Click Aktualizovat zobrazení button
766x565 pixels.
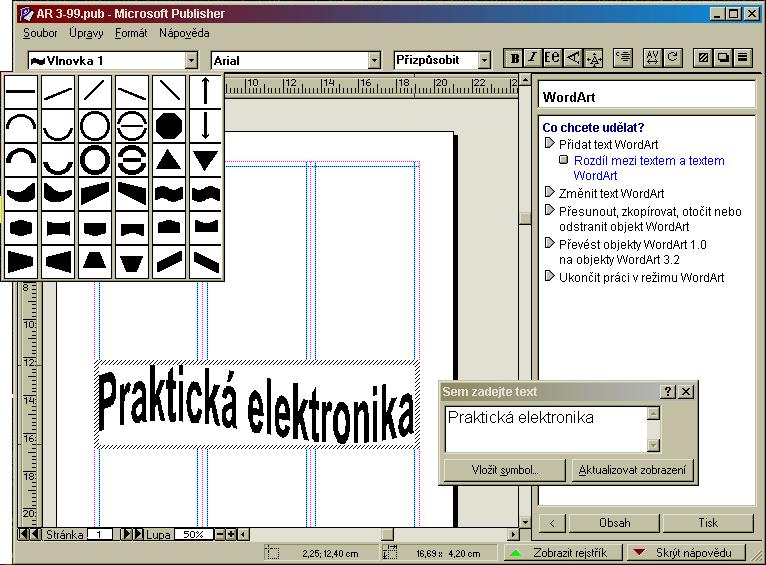coord(632,470)
